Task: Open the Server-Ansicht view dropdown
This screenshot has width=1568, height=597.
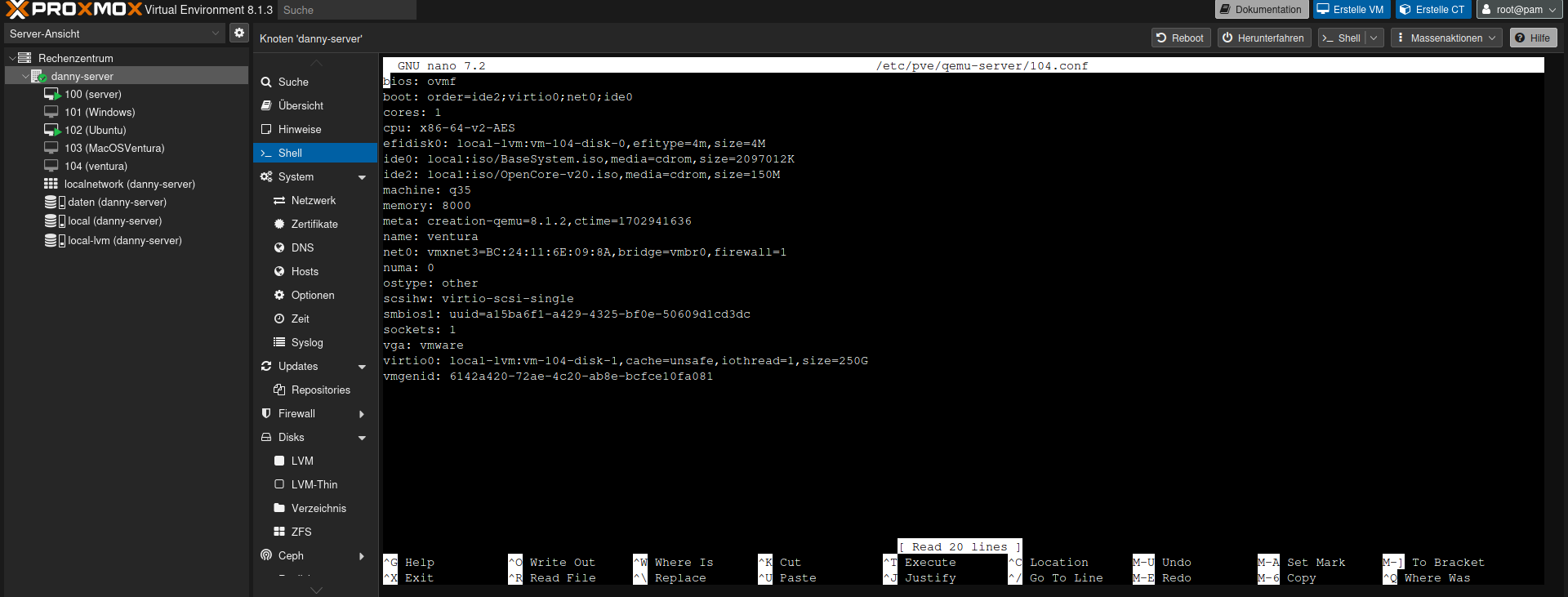Action: 114,33
